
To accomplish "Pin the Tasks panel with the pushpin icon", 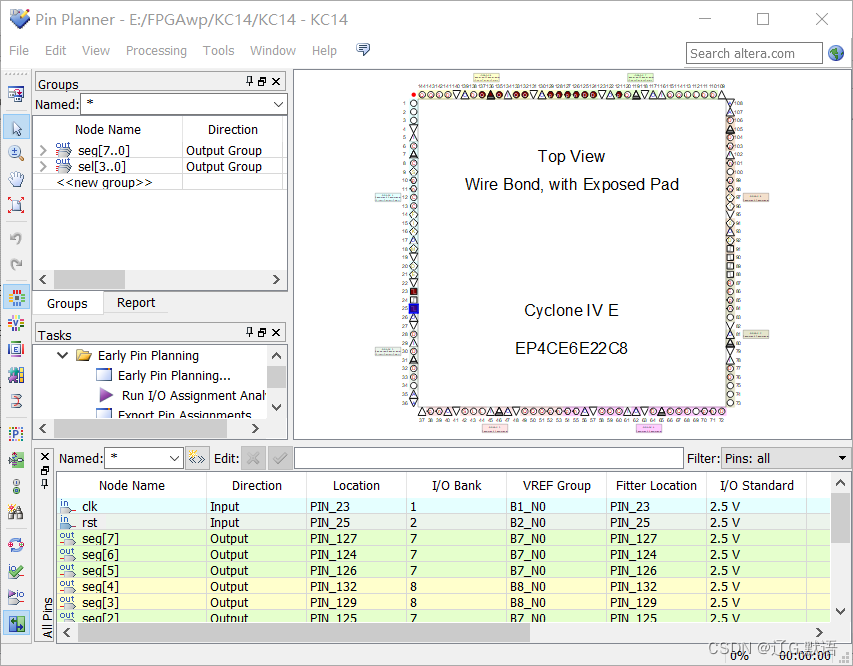I will click(x=249, y=332).
